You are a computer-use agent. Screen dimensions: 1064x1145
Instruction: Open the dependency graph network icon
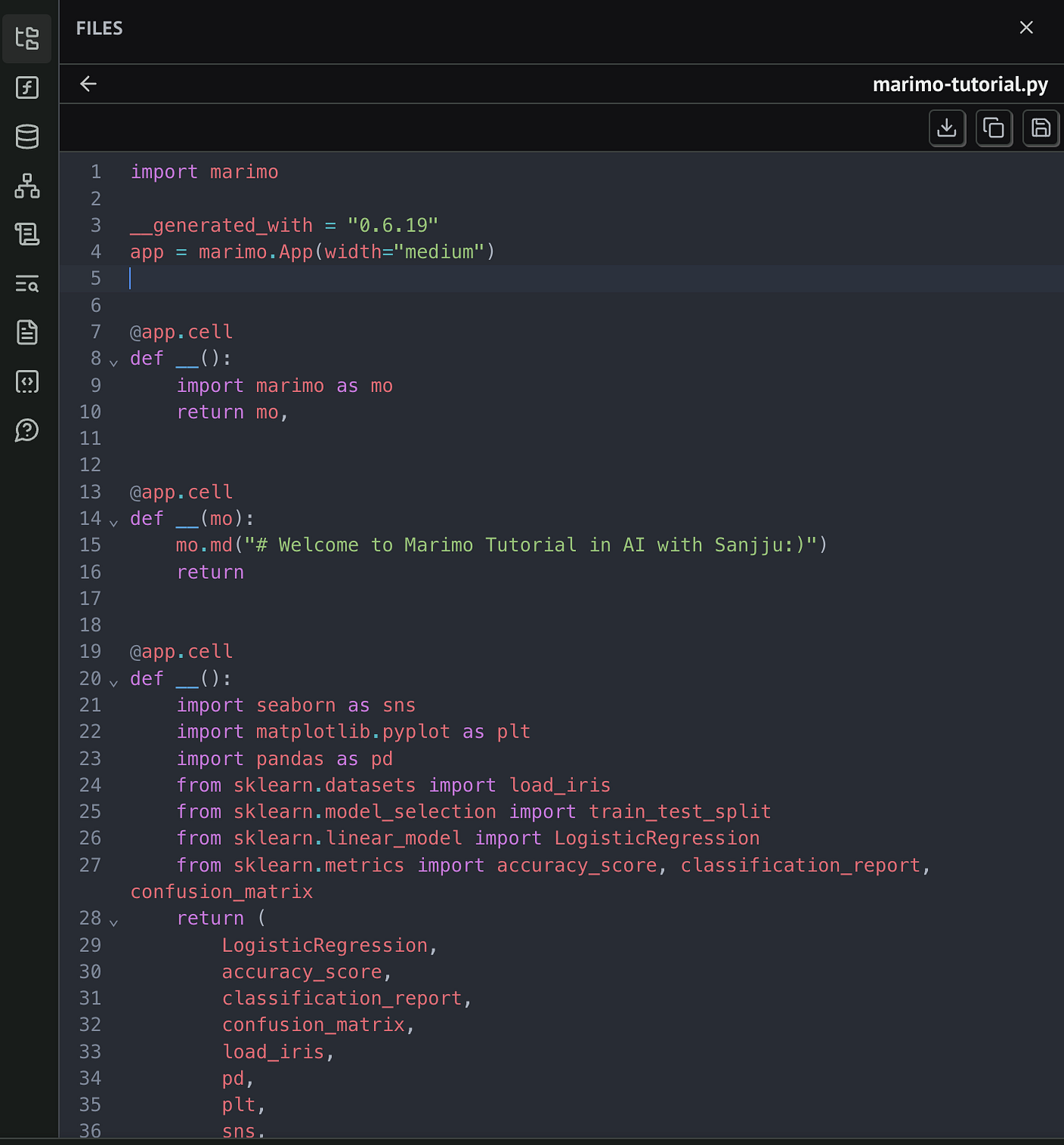(x=27, y=185)
